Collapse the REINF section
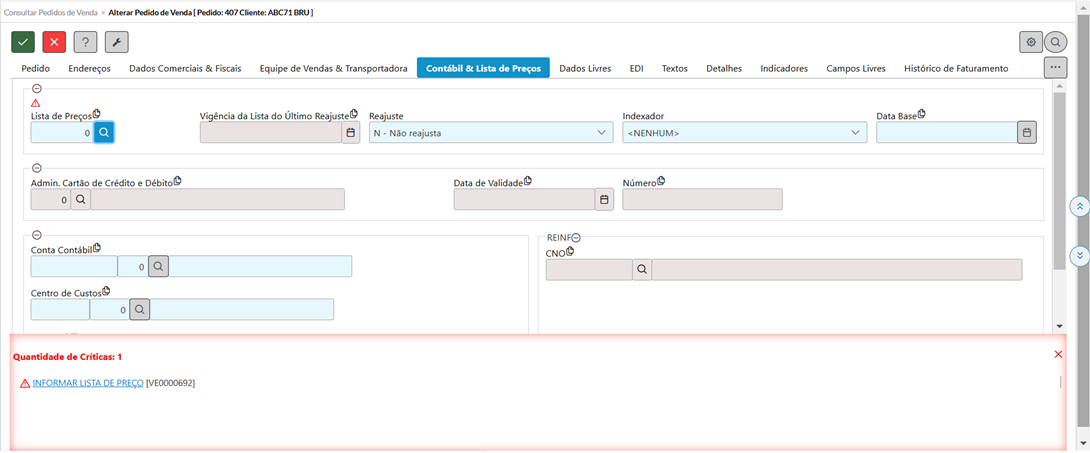The image size is (1090, 453). coord(576,237)
